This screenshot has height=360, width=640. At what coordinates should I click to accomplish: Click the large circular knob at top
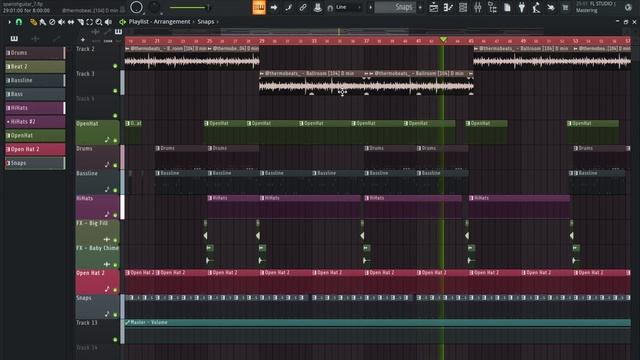136,7
